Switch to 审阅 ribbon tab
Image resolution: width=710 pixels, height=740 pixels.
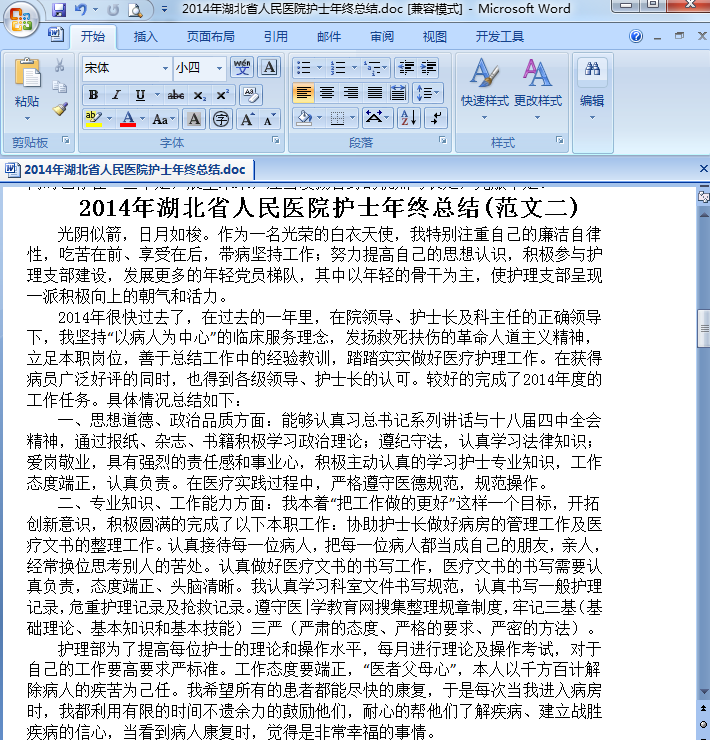[x=381, y=36]
